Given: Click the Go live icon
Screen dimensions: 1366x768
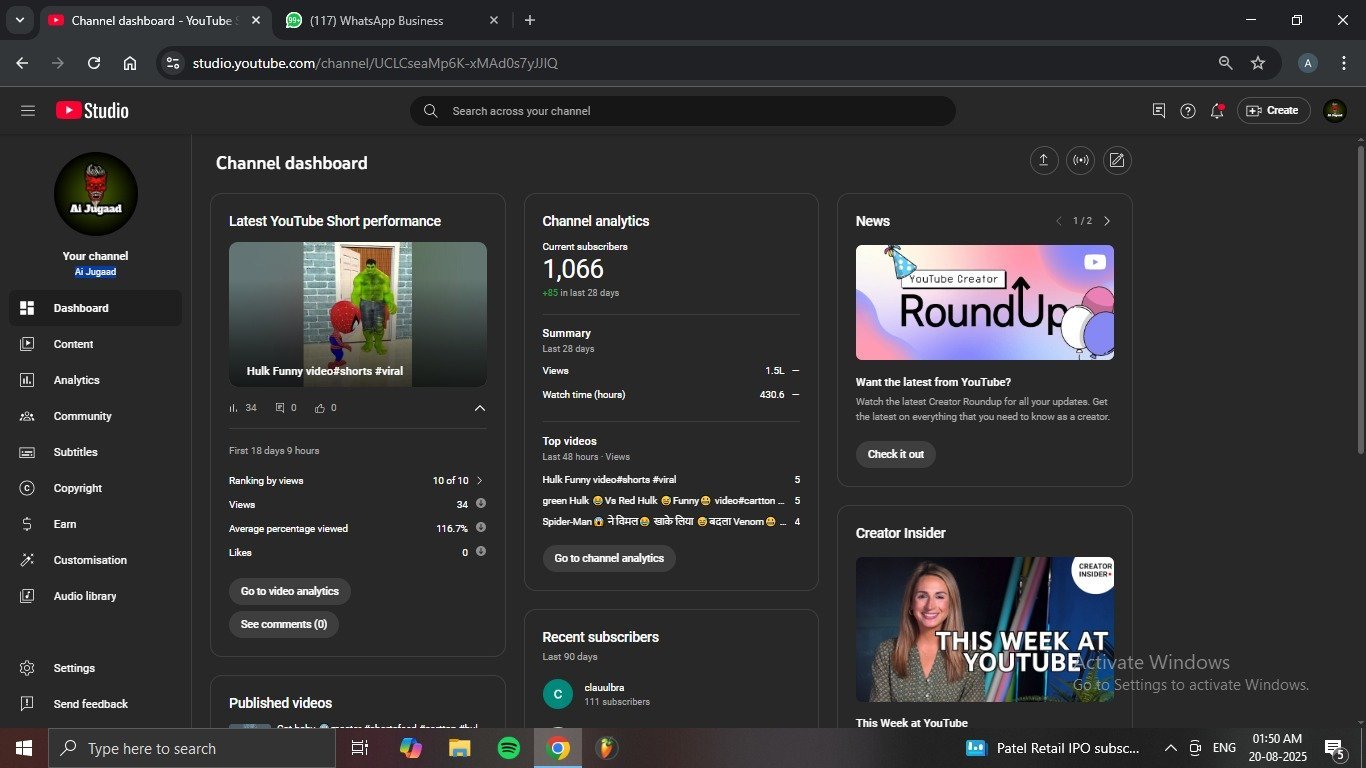Looking at the screenshot, I should (x=1080, y=161).
